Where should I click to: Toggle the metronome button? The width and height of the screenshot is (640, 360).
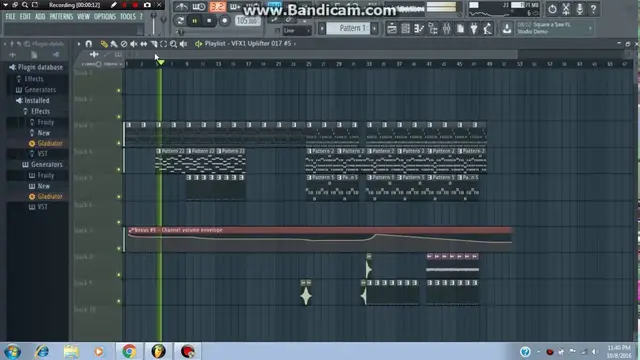point(181,7)
